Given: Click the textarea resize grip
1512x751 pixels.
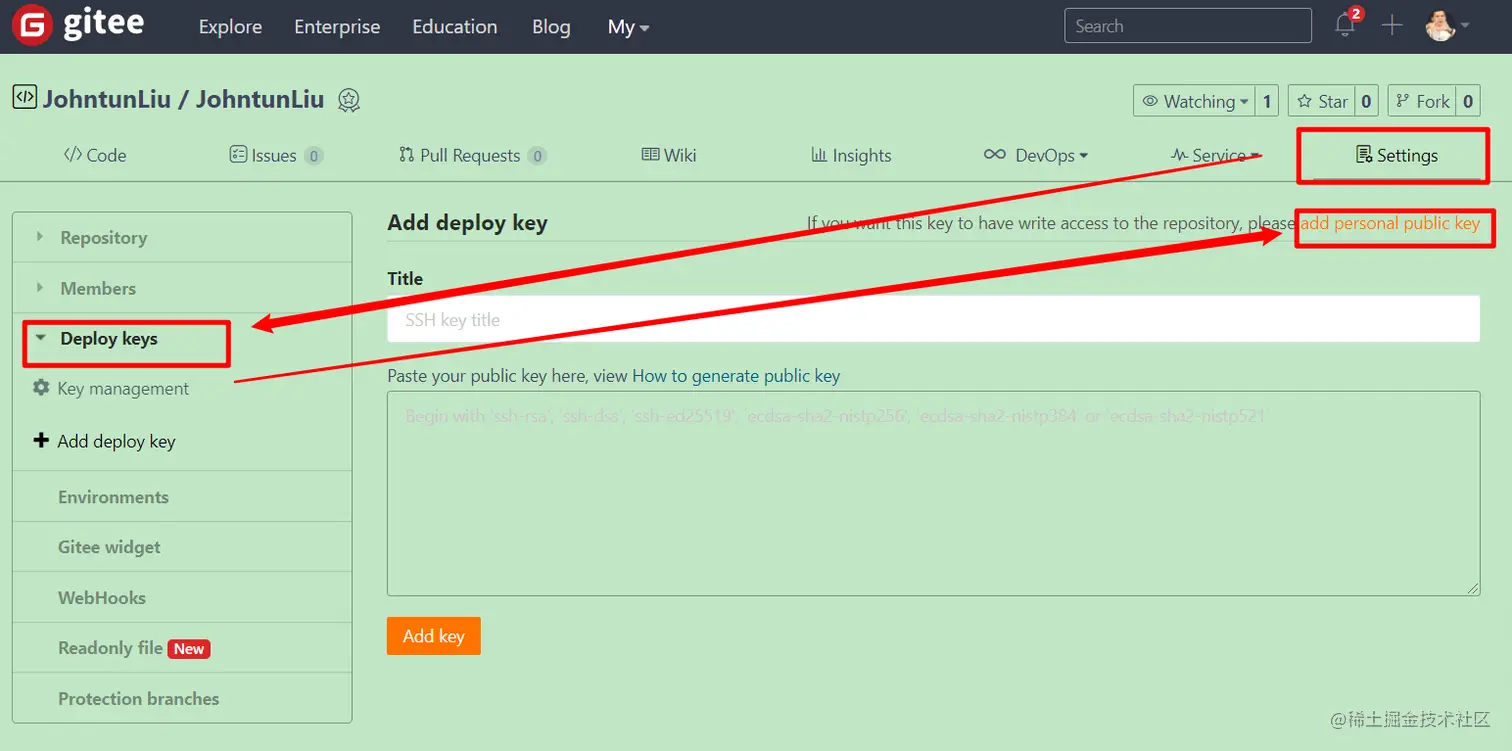Looking at the screenshot, I should [x=1473, y=589].
